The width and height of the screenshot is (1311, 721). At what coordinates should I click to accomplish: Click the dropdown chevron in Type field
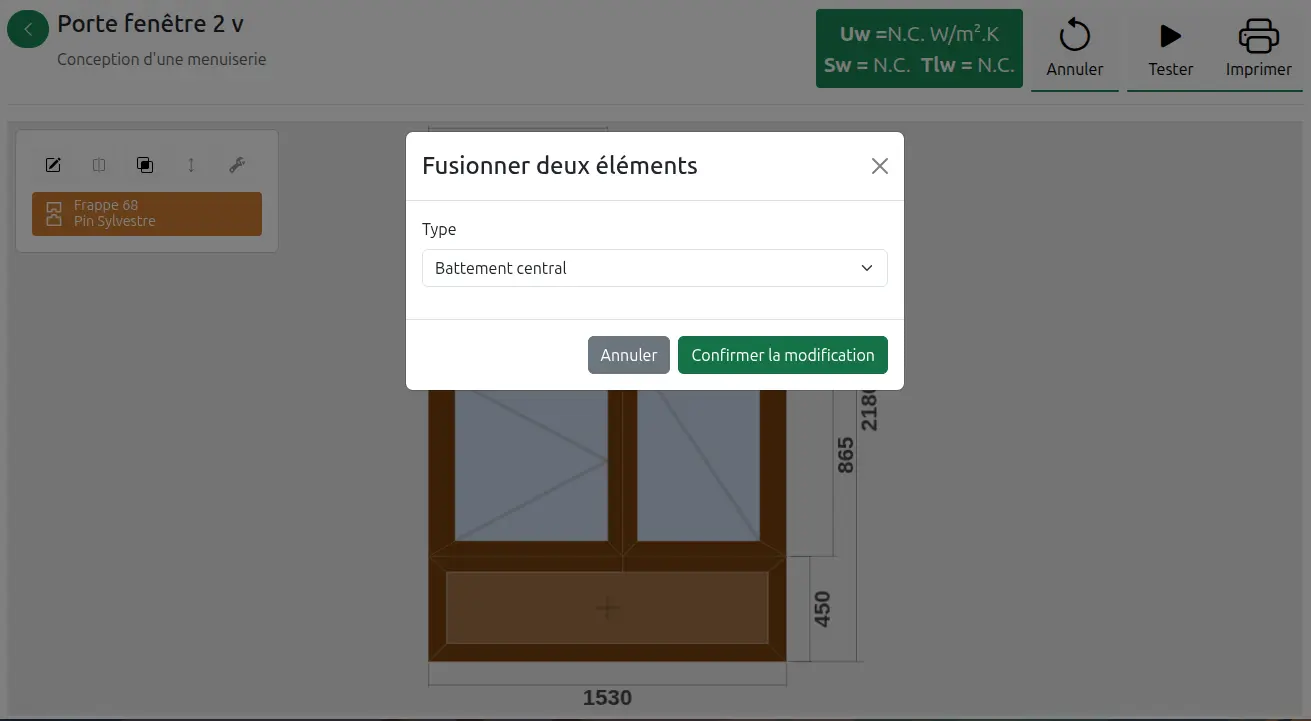tap(867, 268)
